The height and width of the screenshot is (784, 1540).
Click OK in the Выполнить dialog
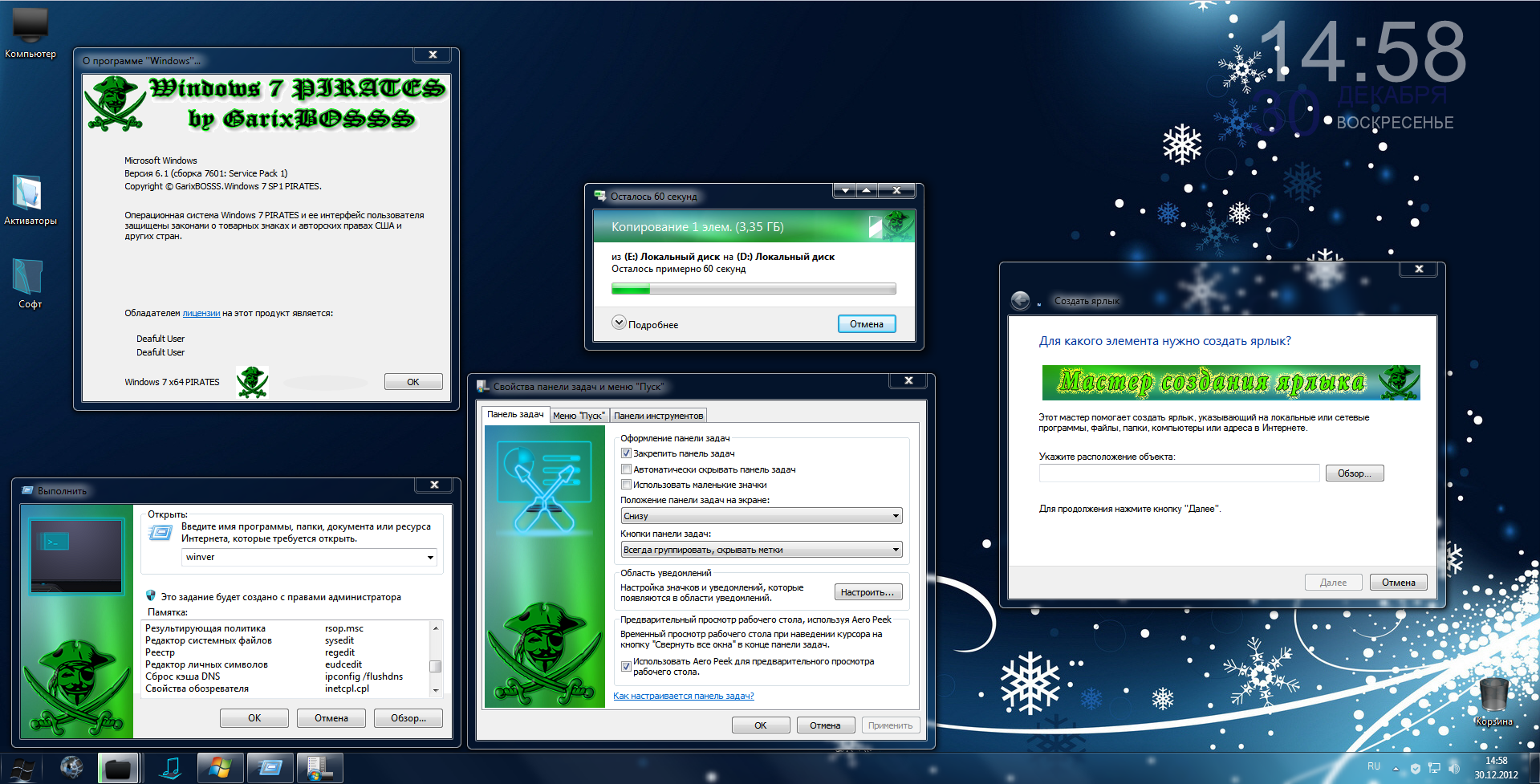click(x=254, y=718)
